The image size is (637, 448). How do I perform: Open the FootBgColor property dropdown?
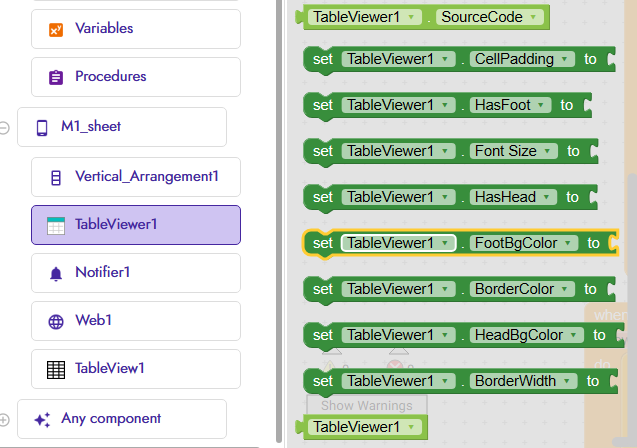pos(568,243)
